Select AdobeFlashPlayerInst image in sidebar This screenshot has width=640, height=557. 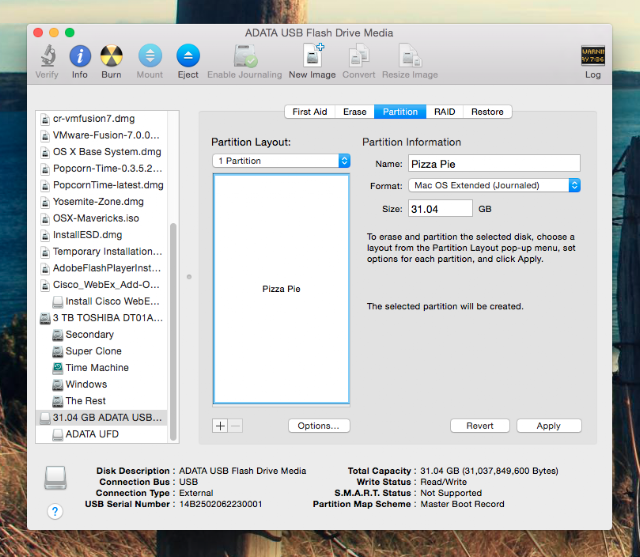click(x=102, y=268)
